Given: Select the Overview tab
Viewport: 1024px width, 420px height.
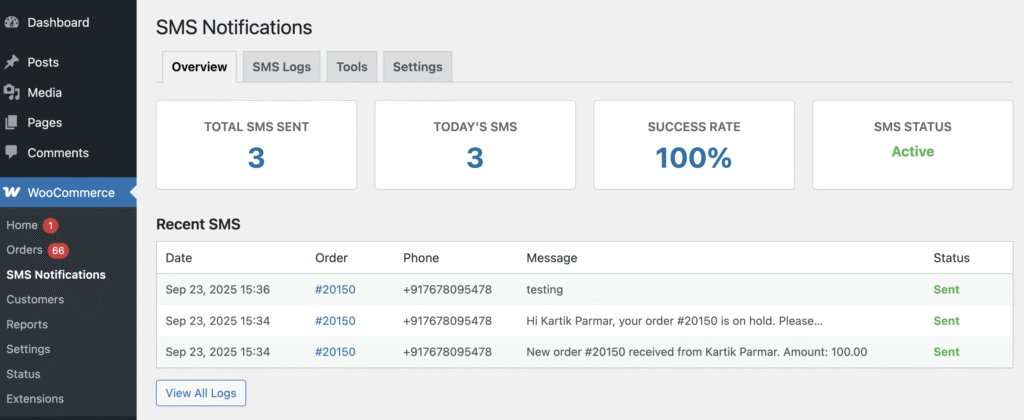Looking at the screenshot, I should [x=199, y=67].
